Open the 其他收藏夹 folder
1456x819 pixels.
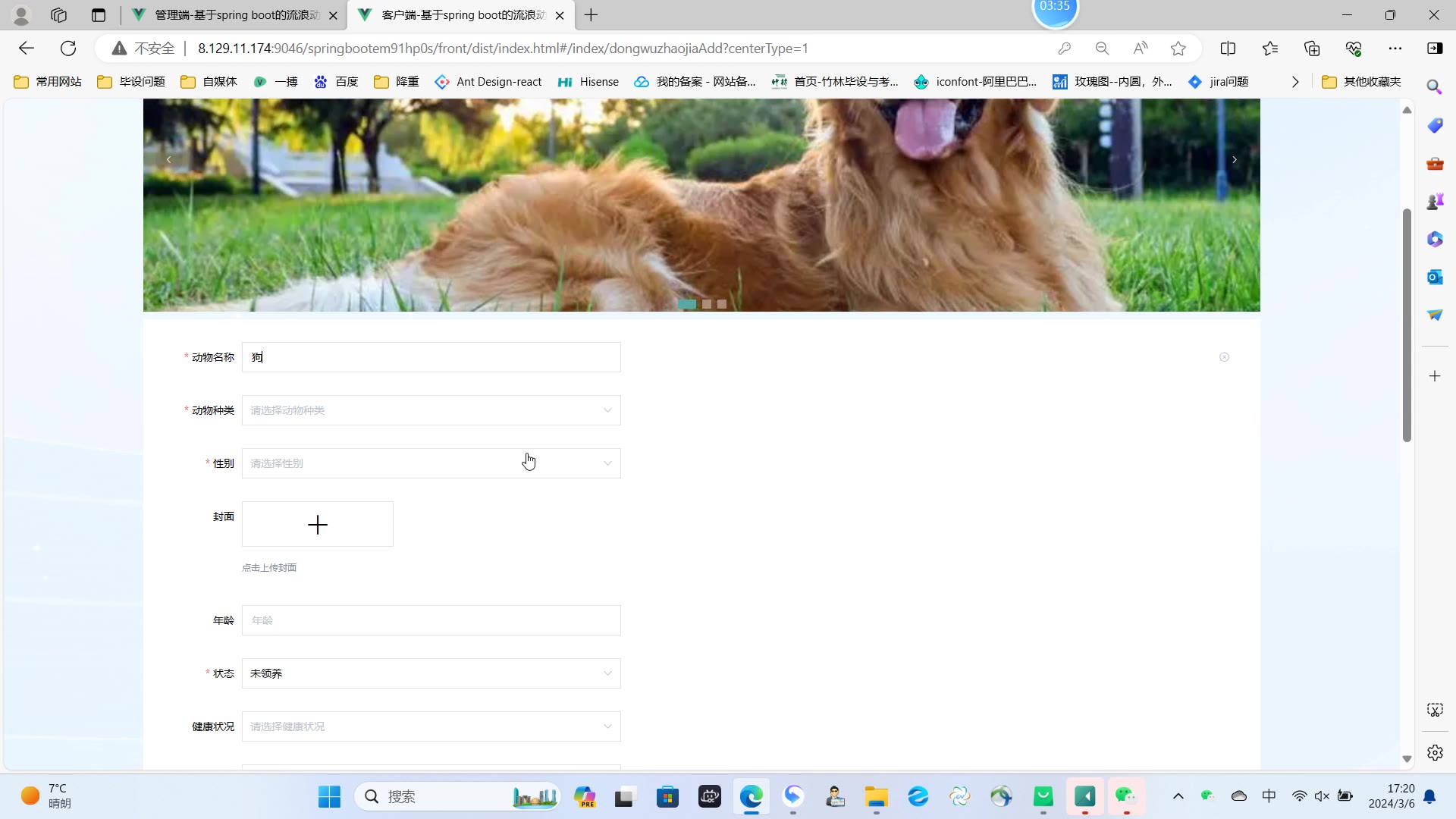1362,82
